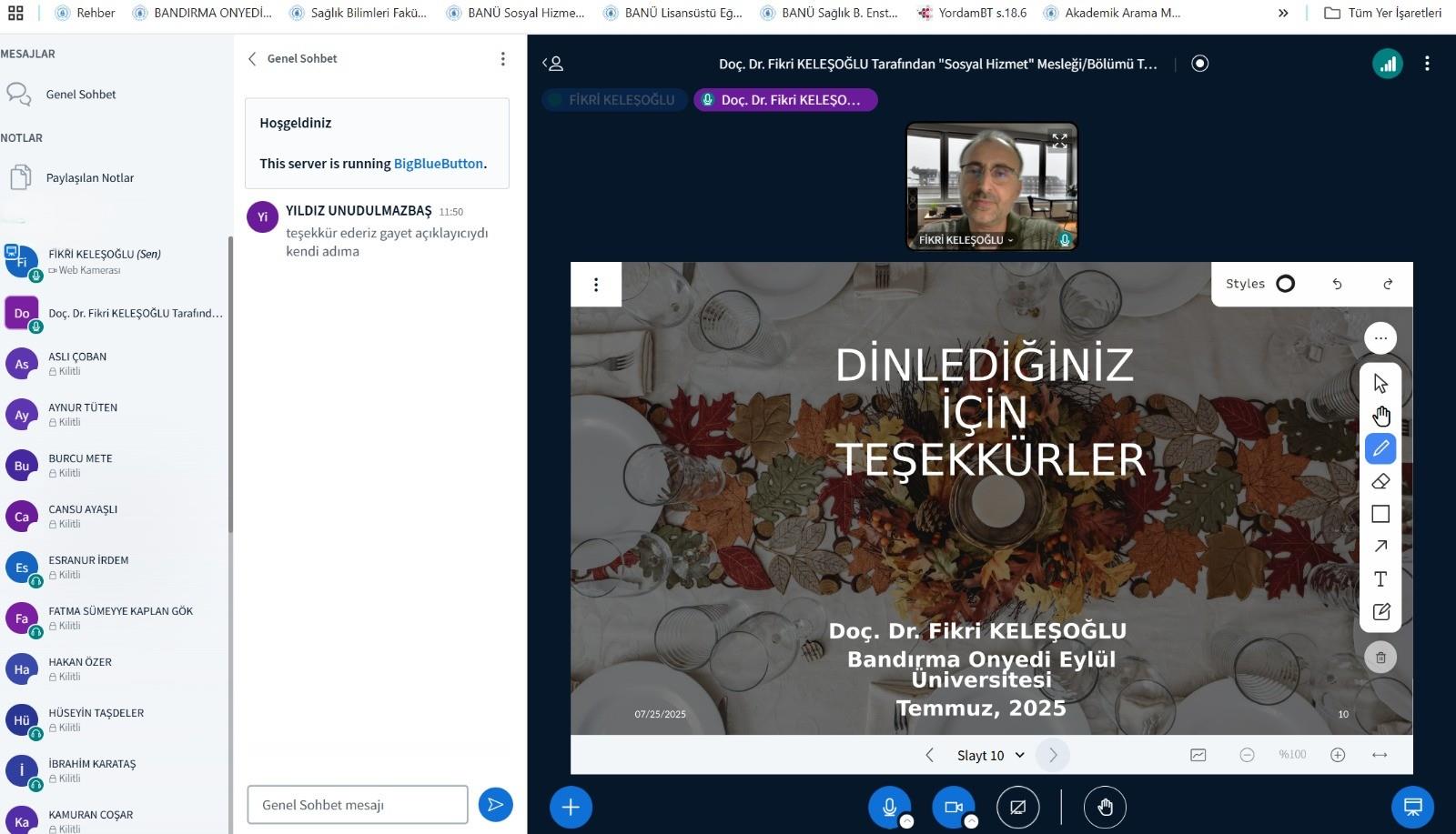
Task: Open chat options three-dot menu
Action: coord(502,59)
